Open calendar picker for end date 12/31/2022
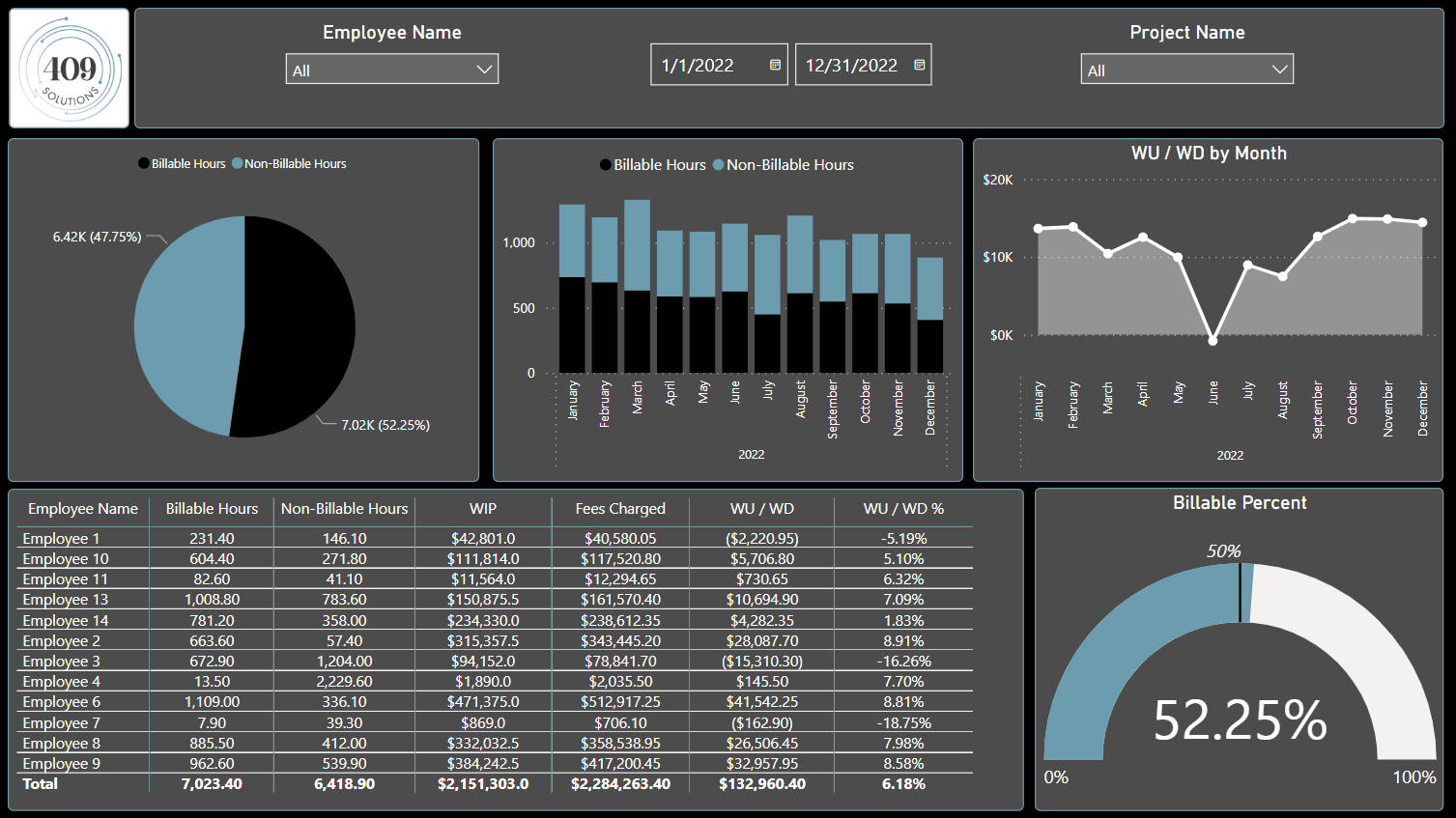 point(919,65)
